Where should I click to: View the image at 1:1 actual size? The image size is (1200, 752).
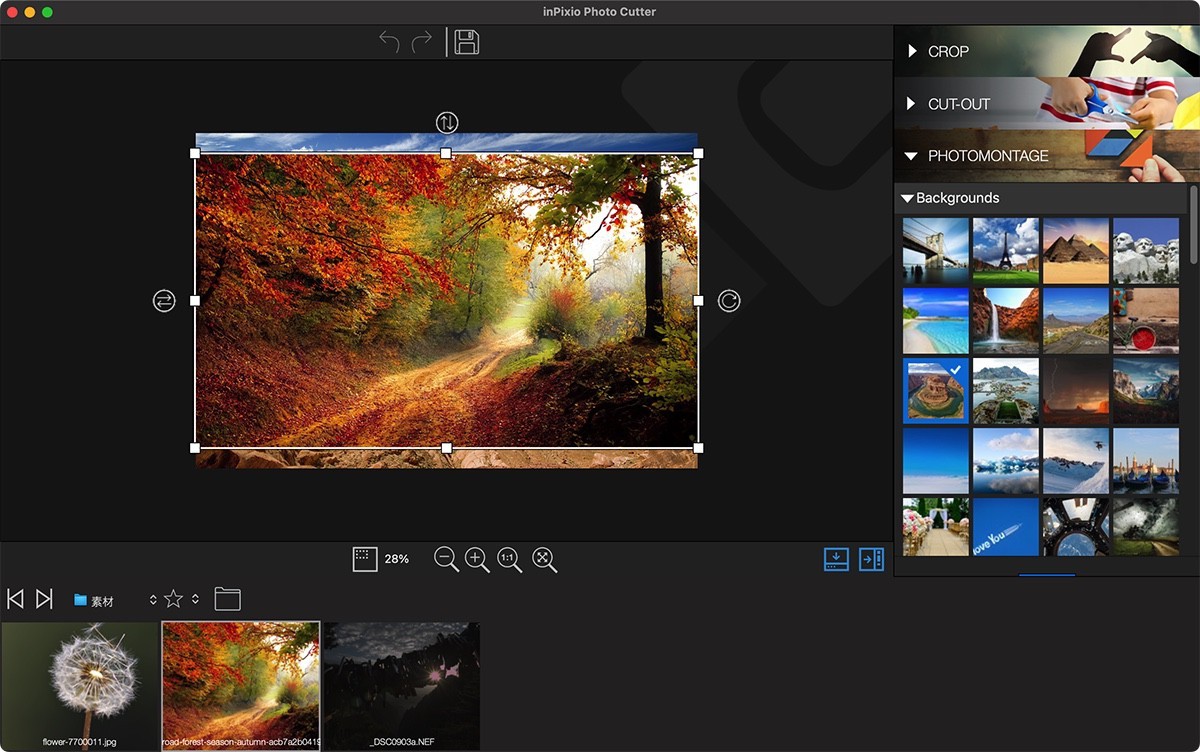coord(508,559)
